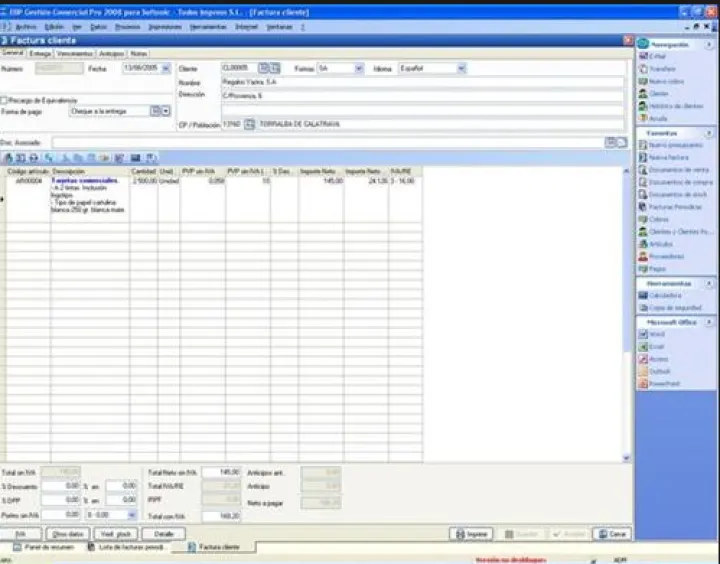
Task: Launch PowerPoint from the Microsoft Office panel
Action: [664, 383]
